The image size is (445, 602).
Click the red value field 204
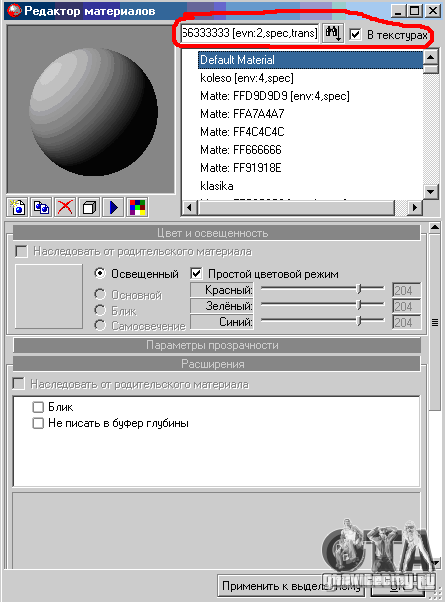(x=407, y=291)
